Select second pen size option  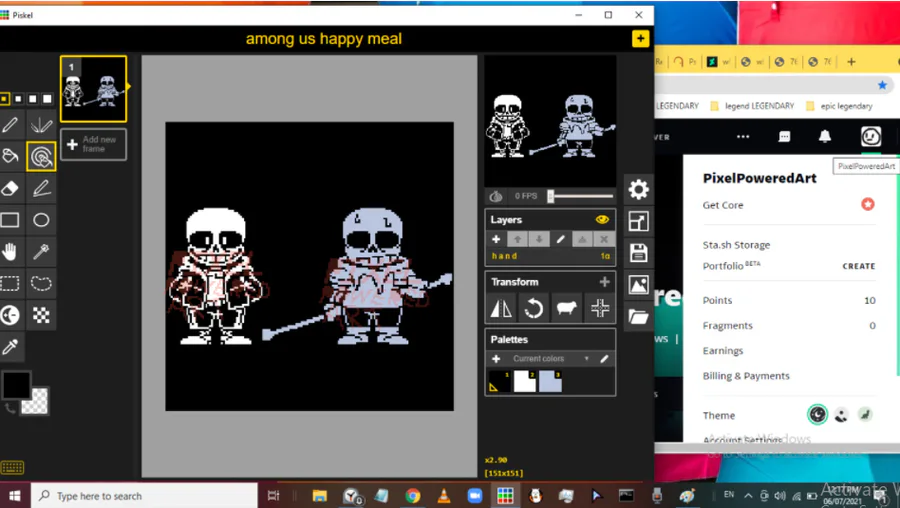[18, 99]
